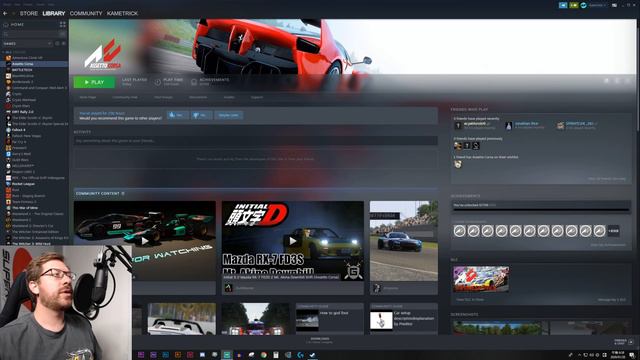
Task: Play the Initial D Mazda RX-7 video
Action: [293, 241]
